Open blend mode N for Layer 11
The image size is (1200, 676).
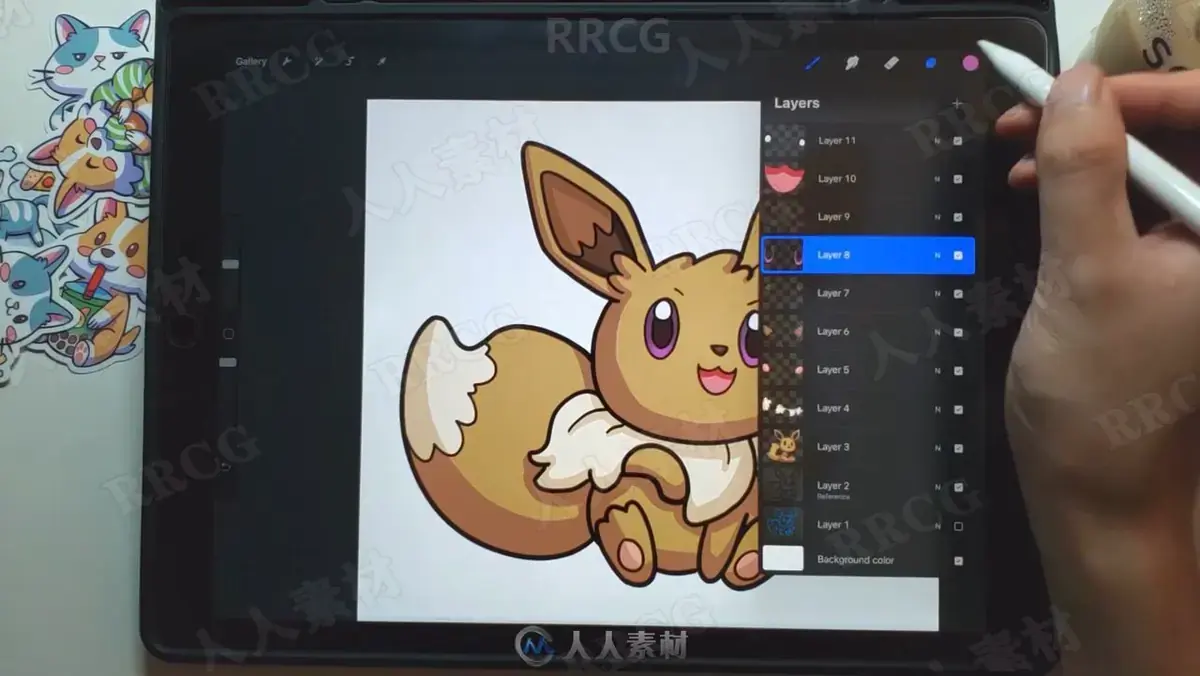[937, 141]
